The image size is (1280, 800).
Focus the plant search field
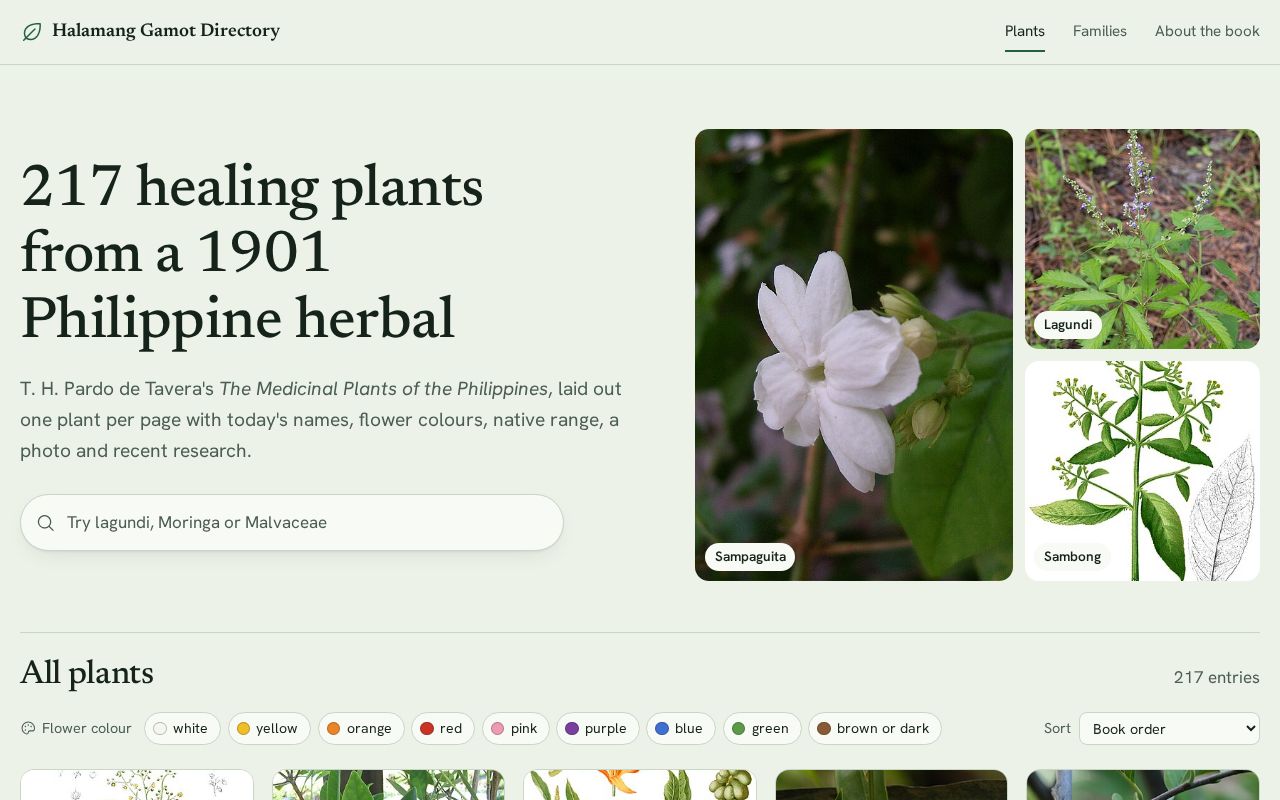(292, 523)
